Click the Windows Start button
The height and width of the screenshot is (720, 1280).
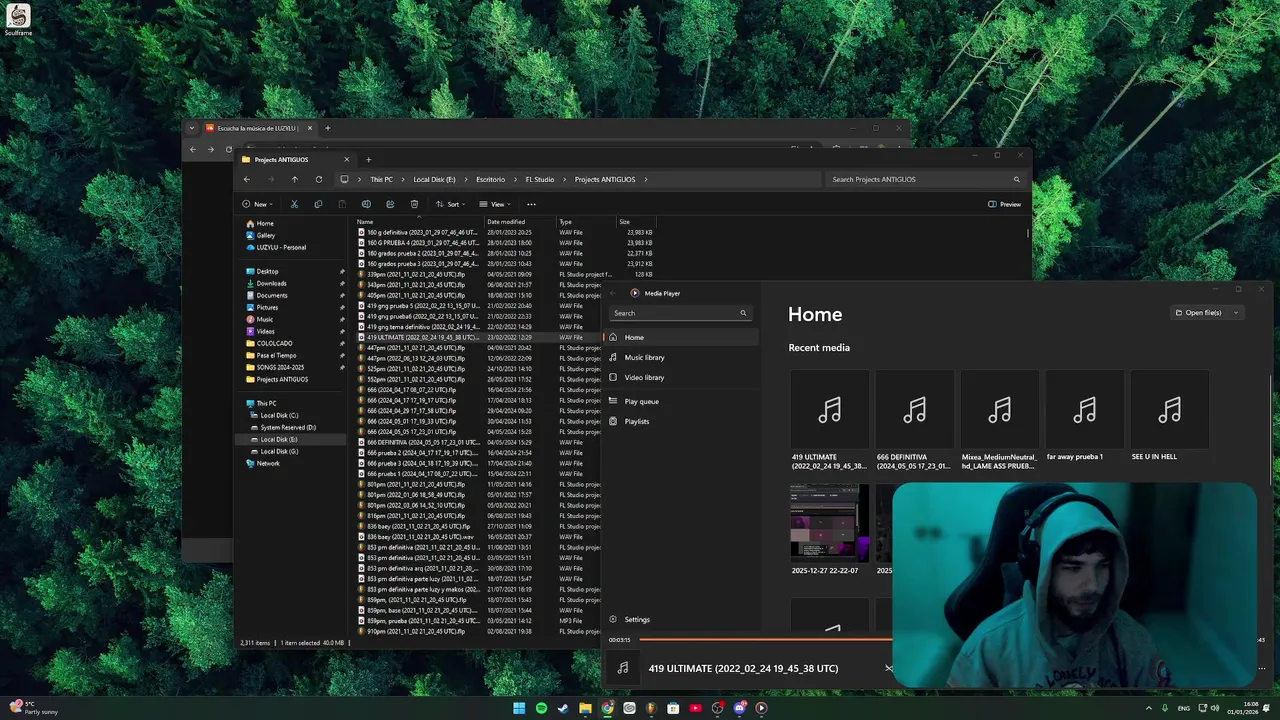pos(519,708)
